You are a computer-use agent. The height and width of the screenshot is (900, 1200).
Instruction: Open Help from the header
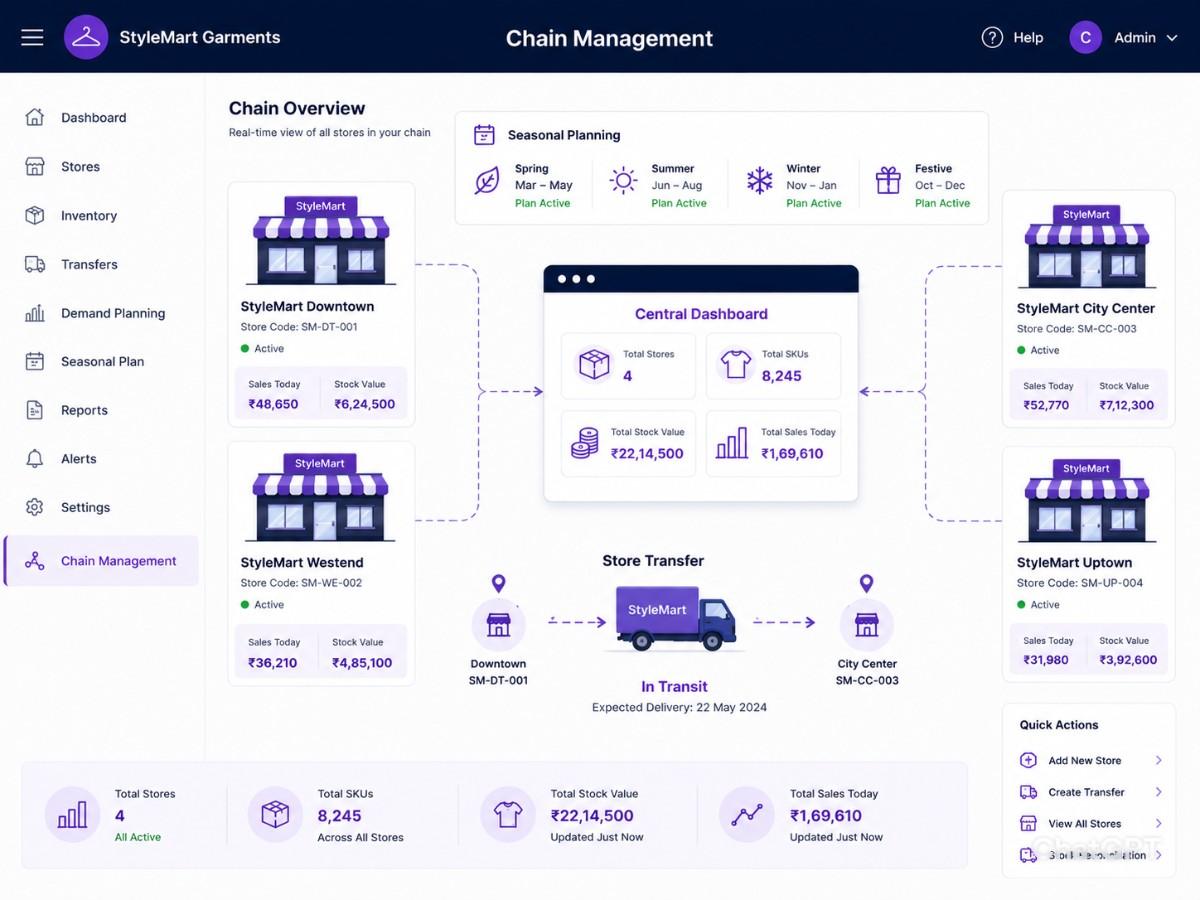(1012, 37)
